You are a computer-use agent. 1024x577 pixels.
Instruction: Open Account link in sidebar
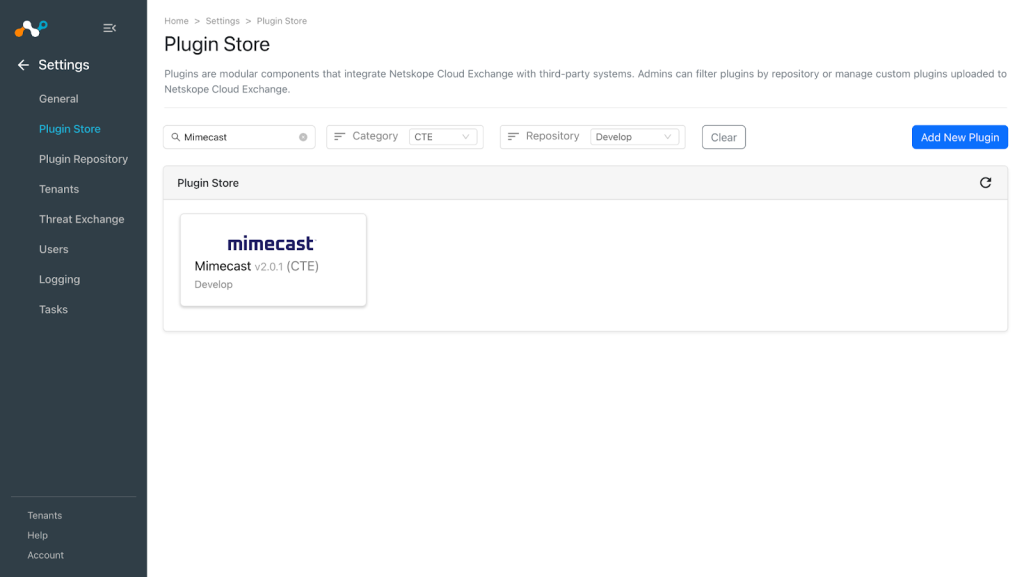[x=46, y=555]
